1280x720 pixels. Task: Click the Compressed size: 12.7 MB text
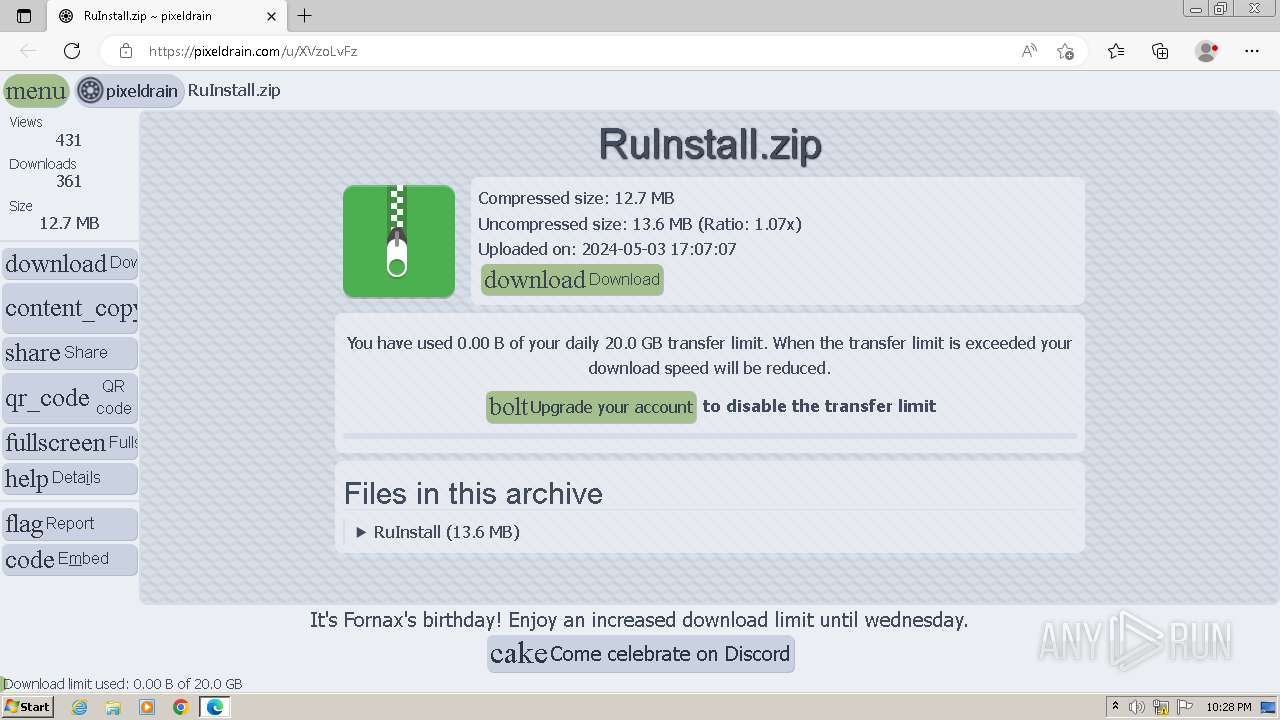(x=576, y=198)
